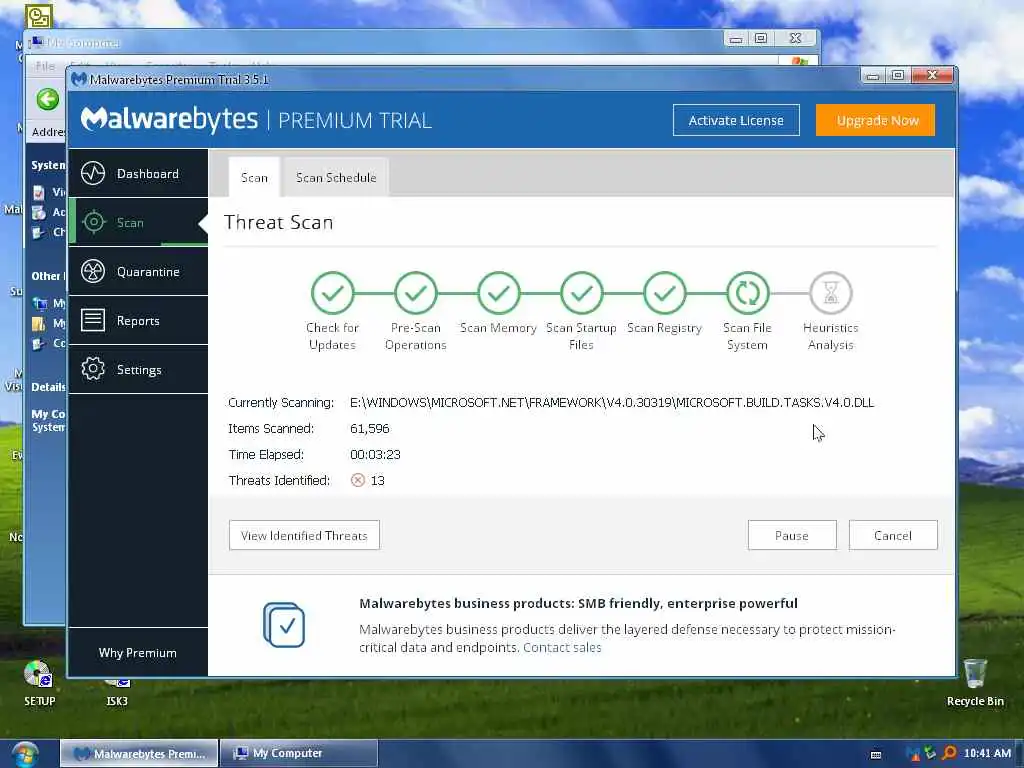Viewport: 1024px width, 768px height.
Task: Open Quarantine from the sidebar
Action: 138,272
